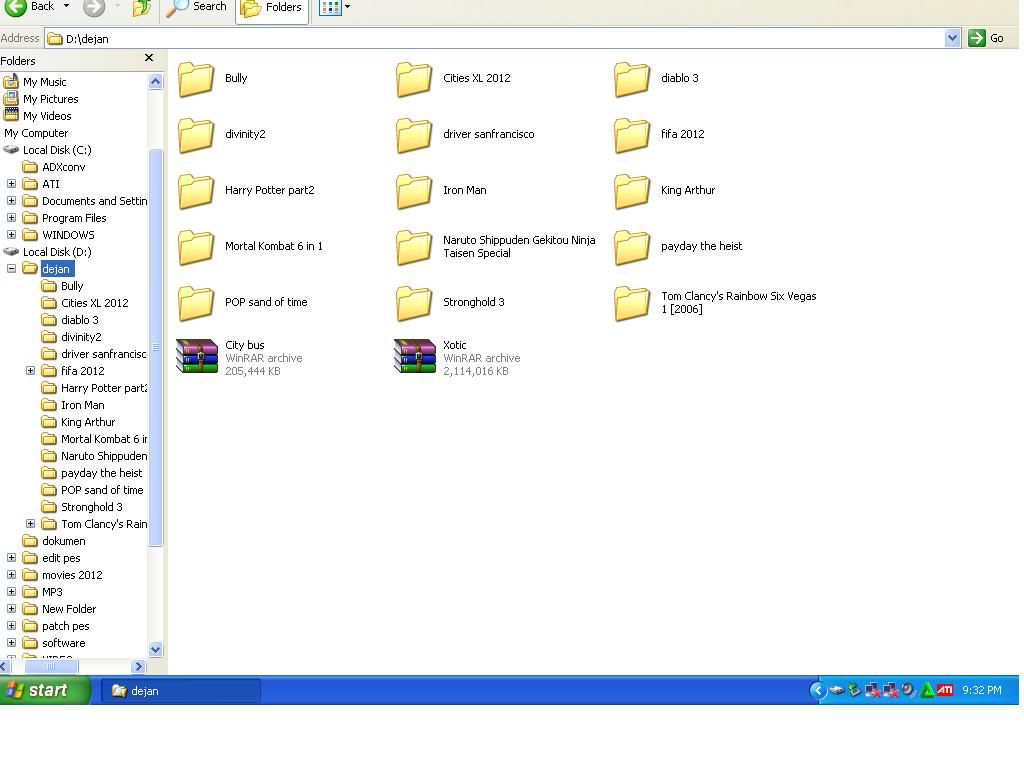Viewport: 1024px width, 768px height.
Task: Close the Folders pane with its X
Action: (149, 58)
